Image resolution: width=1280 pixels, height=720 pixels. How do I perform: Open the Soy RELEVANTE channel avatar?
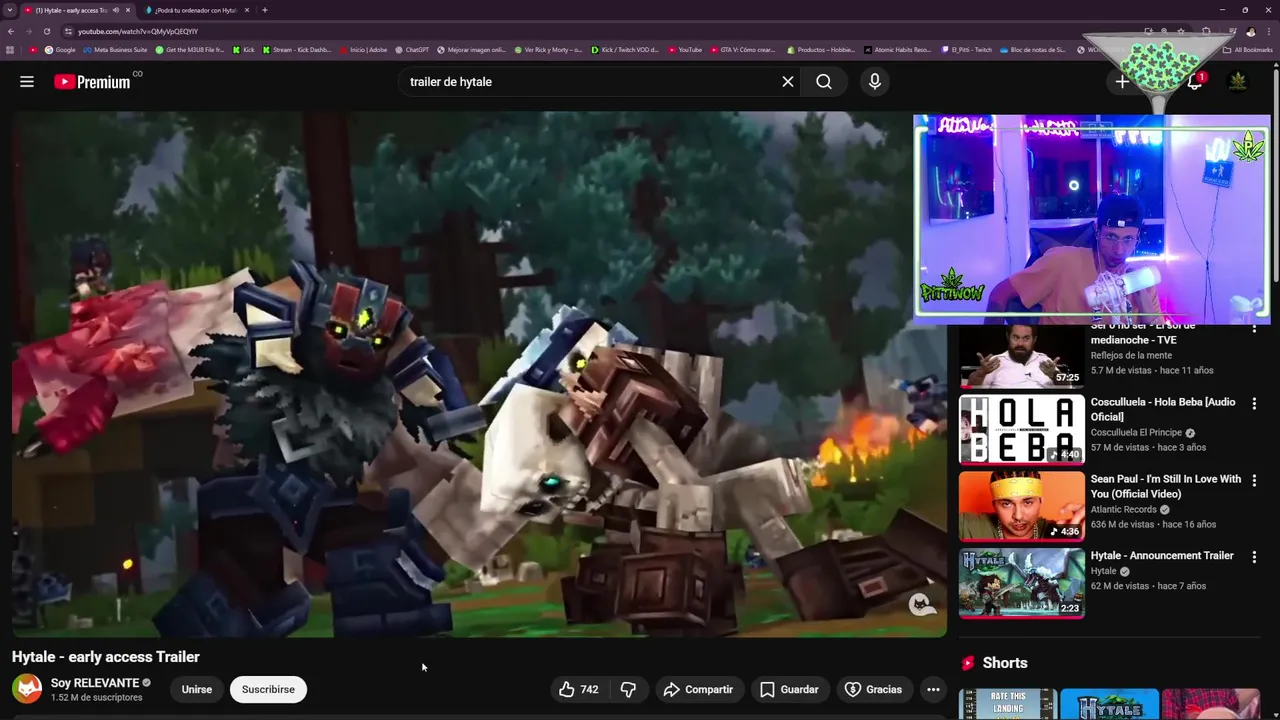[27, 689]
